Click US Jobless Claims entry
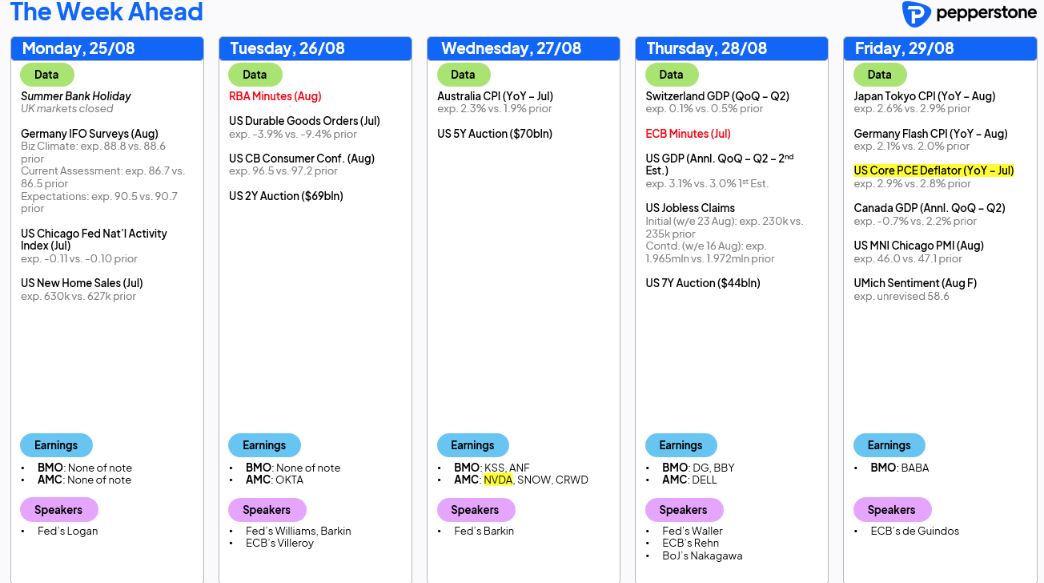 690,208
